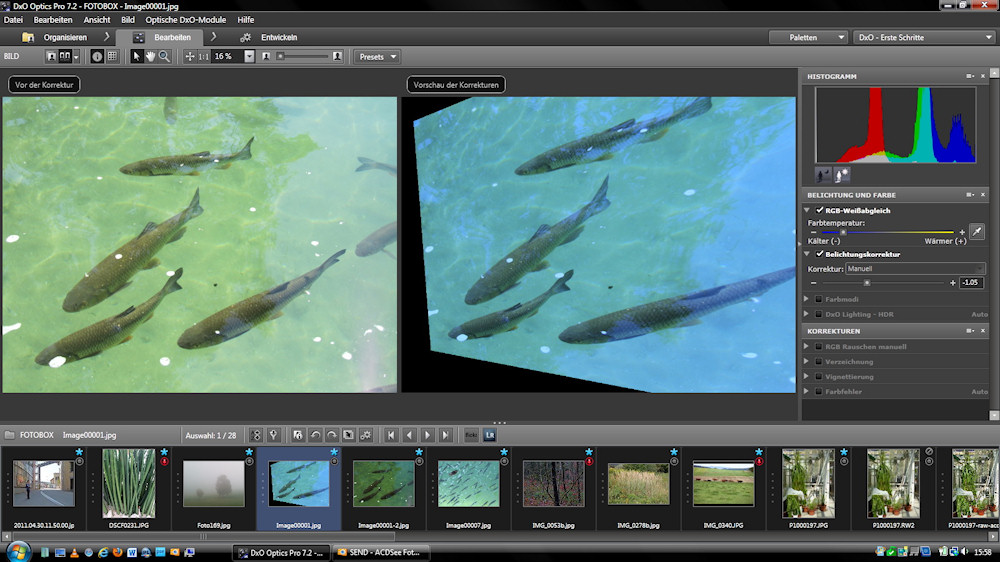Open the Presets dropdown
This screenshot has width=1000, height=562.
(377, 57)
